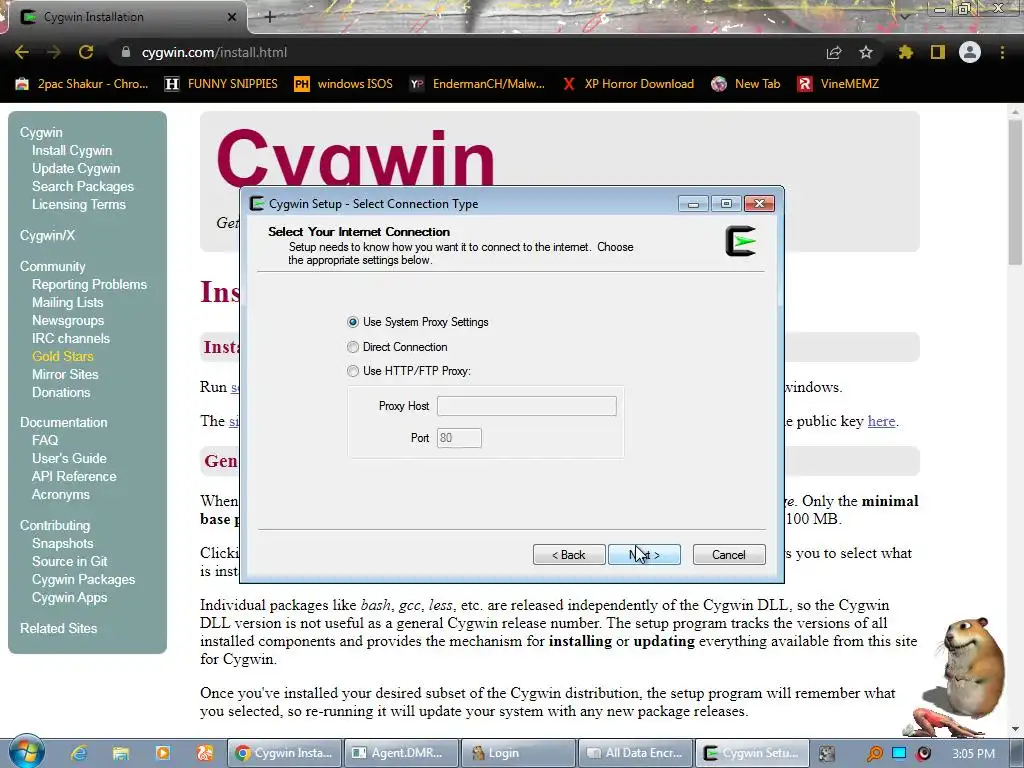Open the Windows Start orb

point(26,751)
